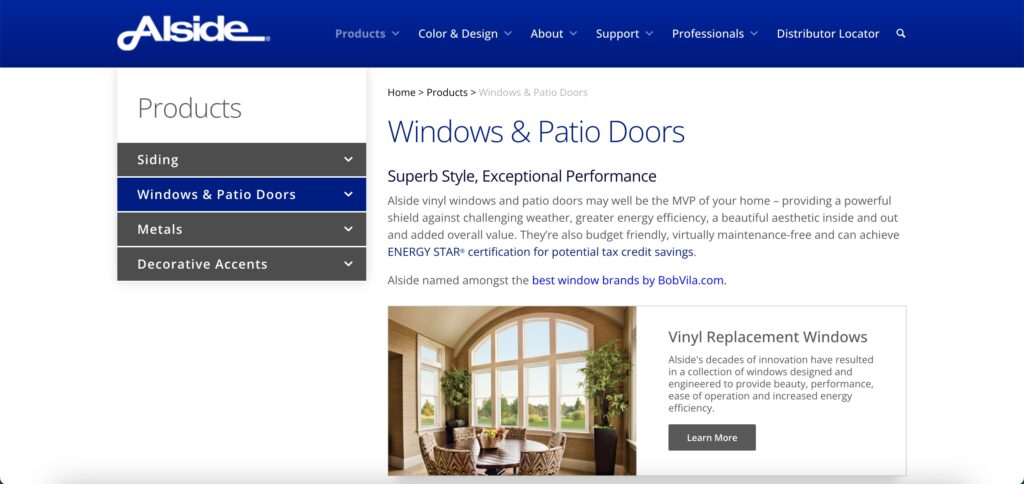Expand Windows & Patio Doors sidebar chevron

pos(349,195)
